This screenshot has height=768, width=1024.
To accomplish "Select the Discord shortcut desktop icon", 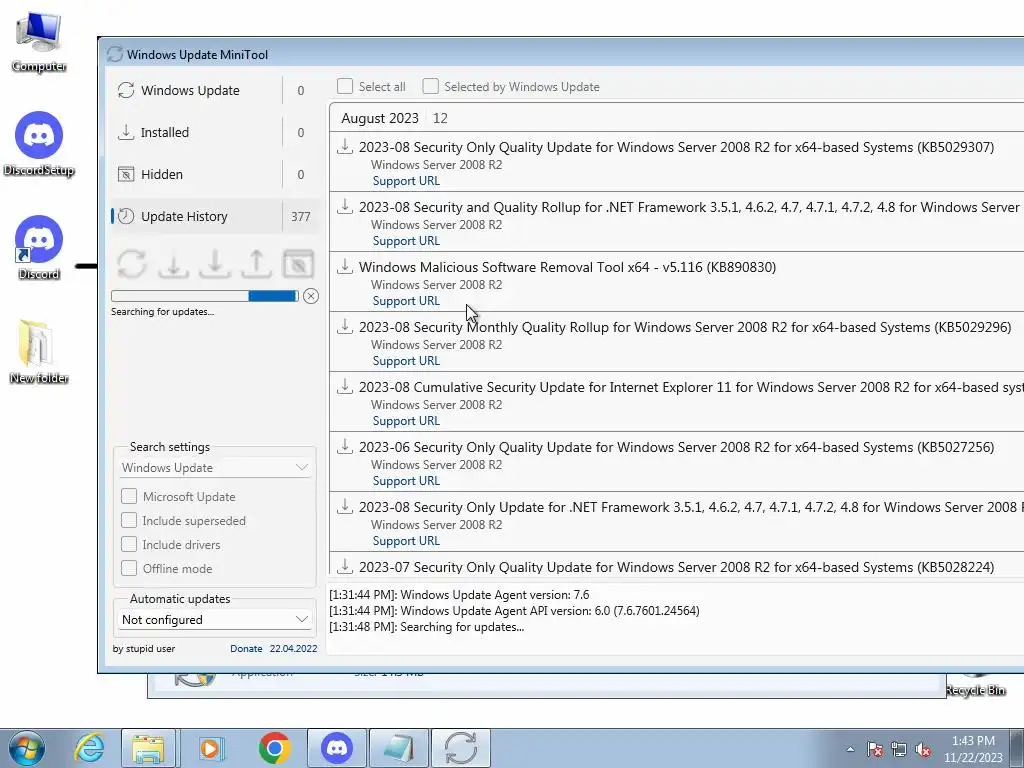I will (39, 248).
